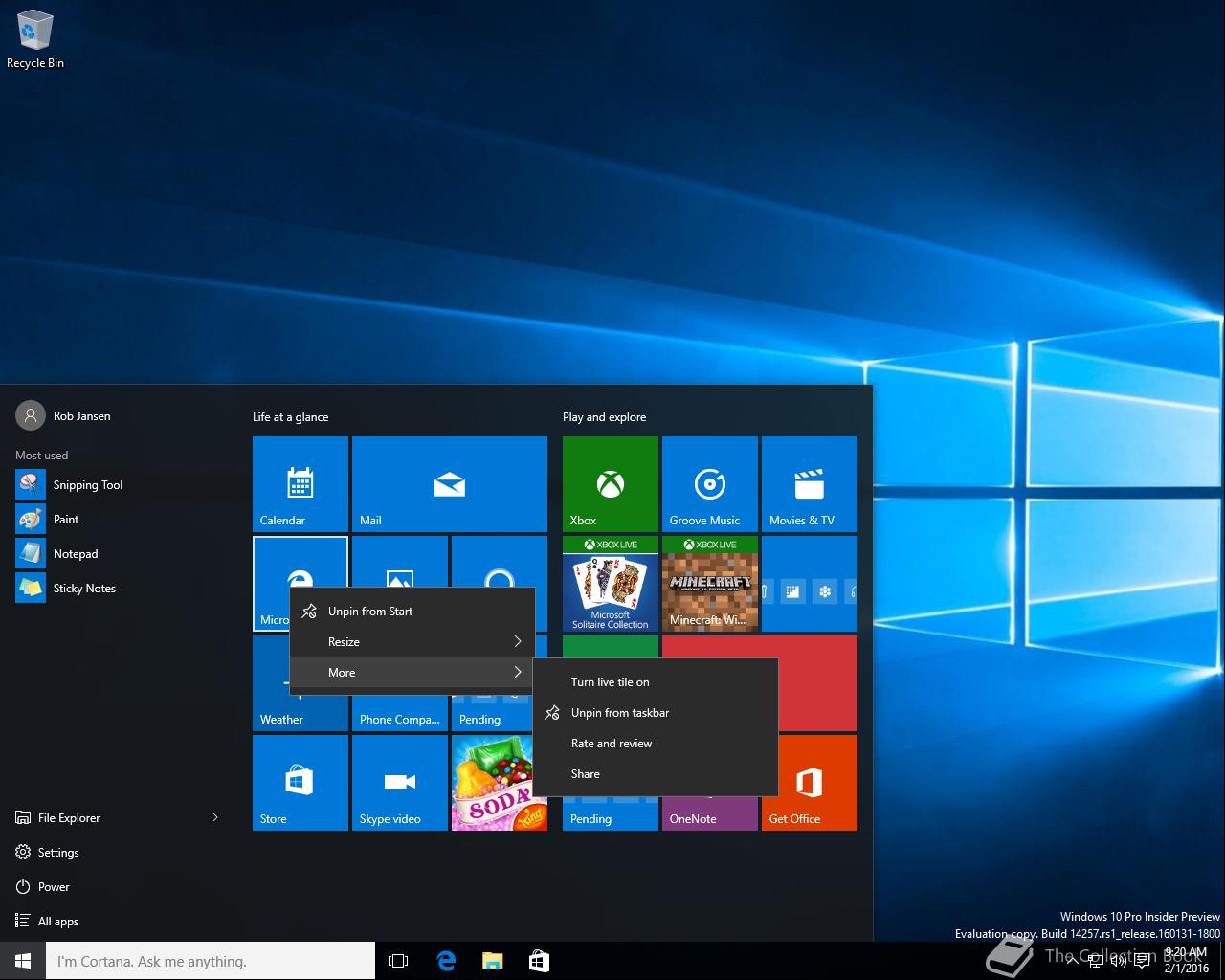Open Settings from the Start menu
Image resolution: width=1225 pixels, height=980 pixels.
coord(117,853)
